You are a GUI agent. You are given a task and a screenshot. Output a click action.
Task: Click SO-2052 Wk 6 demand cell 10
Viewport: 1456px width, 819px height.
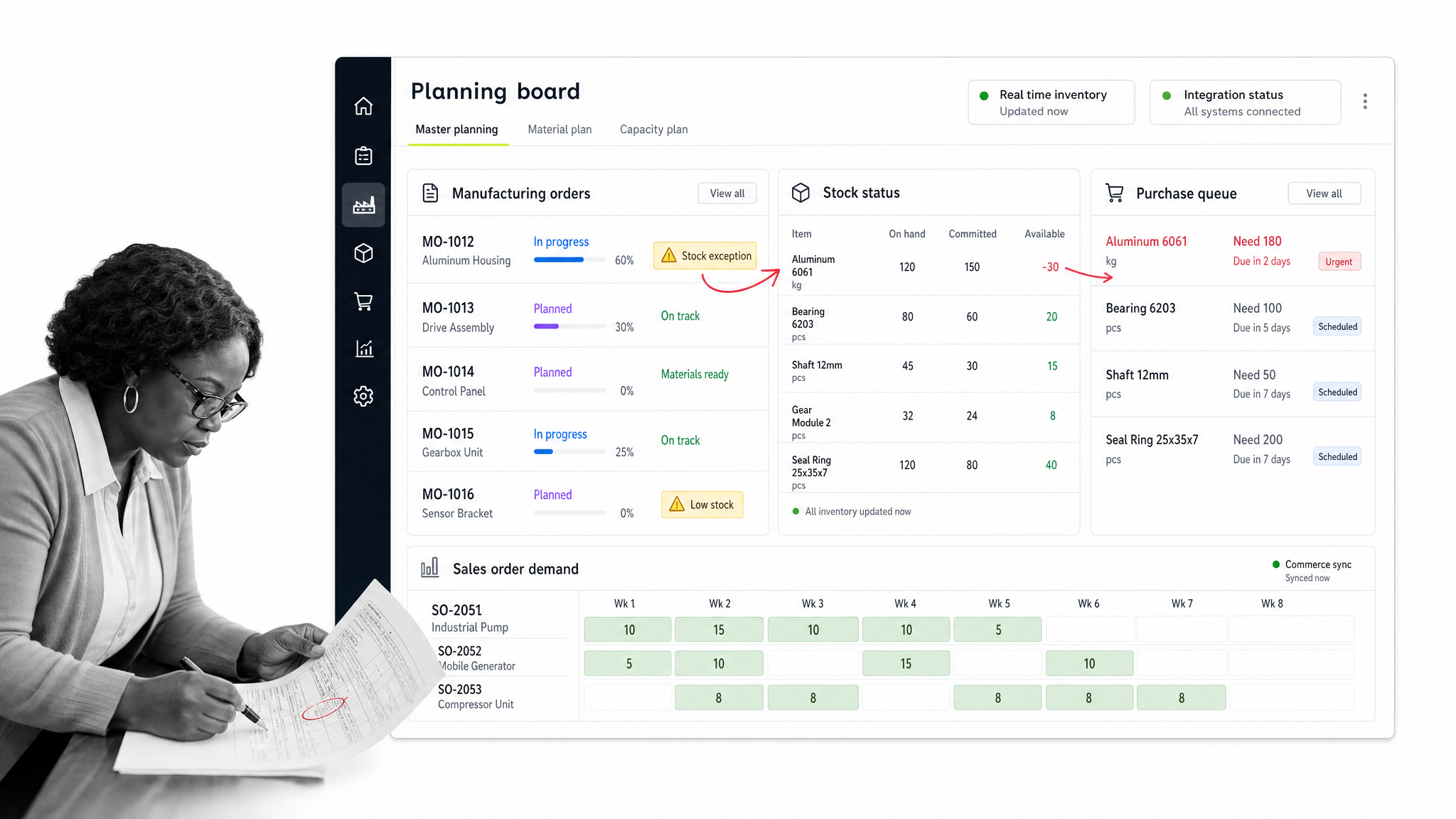point(1089,663)
